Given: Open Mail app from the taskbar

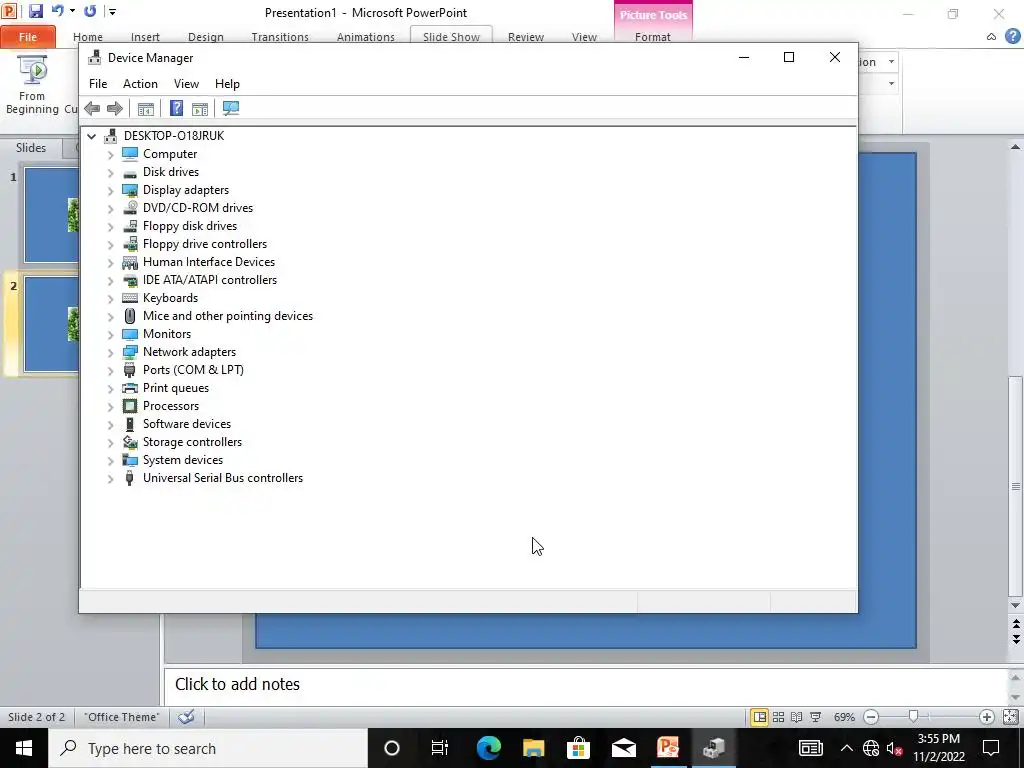Looking at the screenshot, I should 624,748.
